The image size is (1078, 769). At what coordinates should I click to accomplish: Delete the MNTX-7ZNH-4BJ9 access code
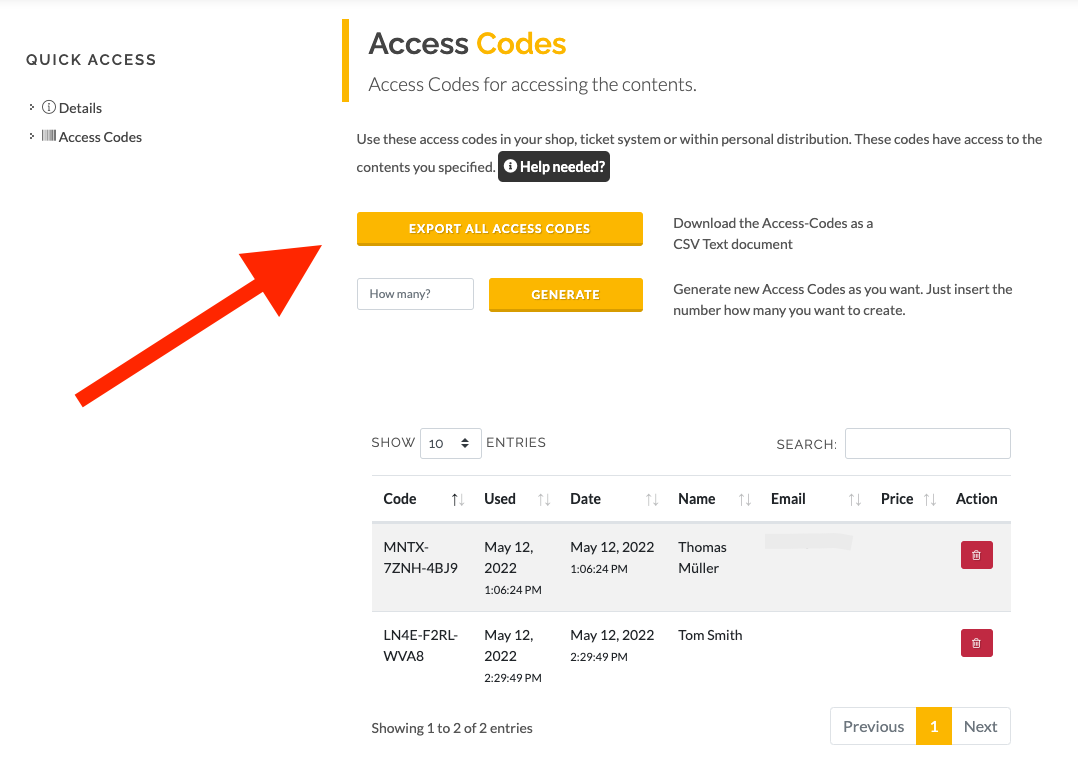pyautogui.click(x=976, y=555)
